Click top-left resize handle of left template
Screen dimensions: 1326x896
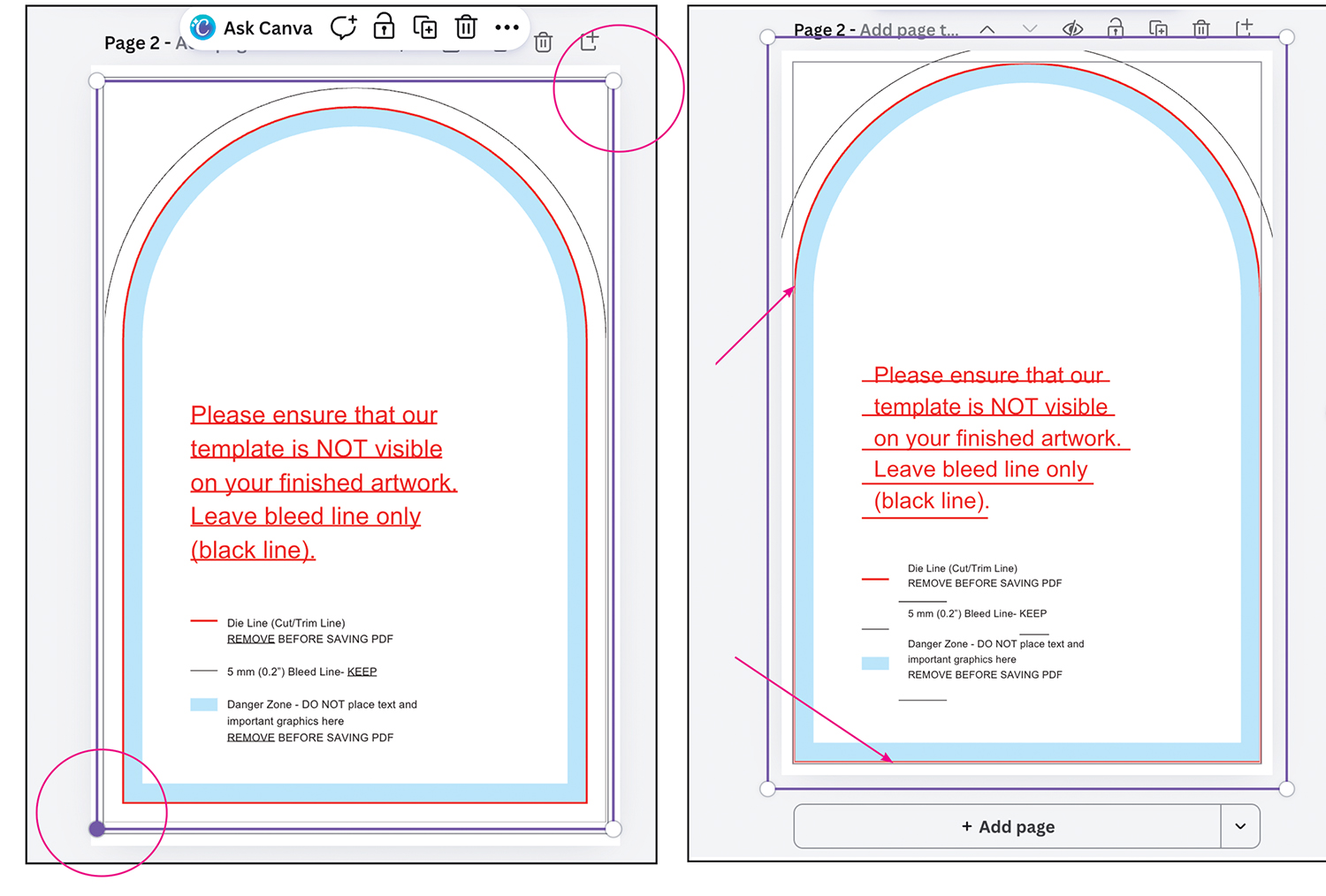point(97,81)
